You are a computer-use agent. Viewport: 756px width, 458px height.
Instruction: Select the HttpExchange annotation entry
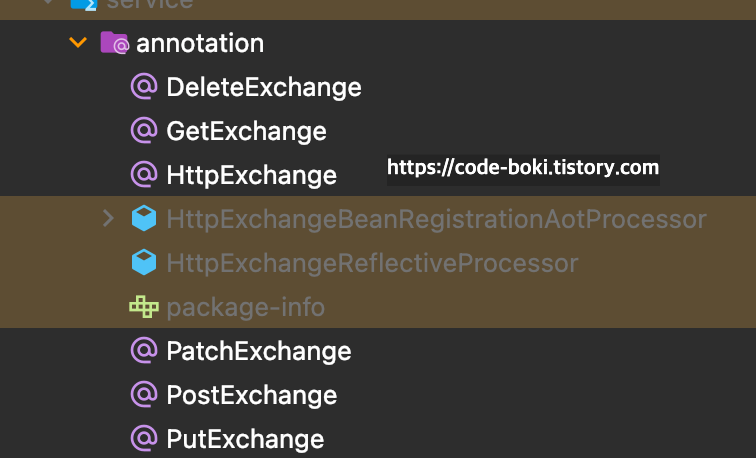click(x=251, y=175)
